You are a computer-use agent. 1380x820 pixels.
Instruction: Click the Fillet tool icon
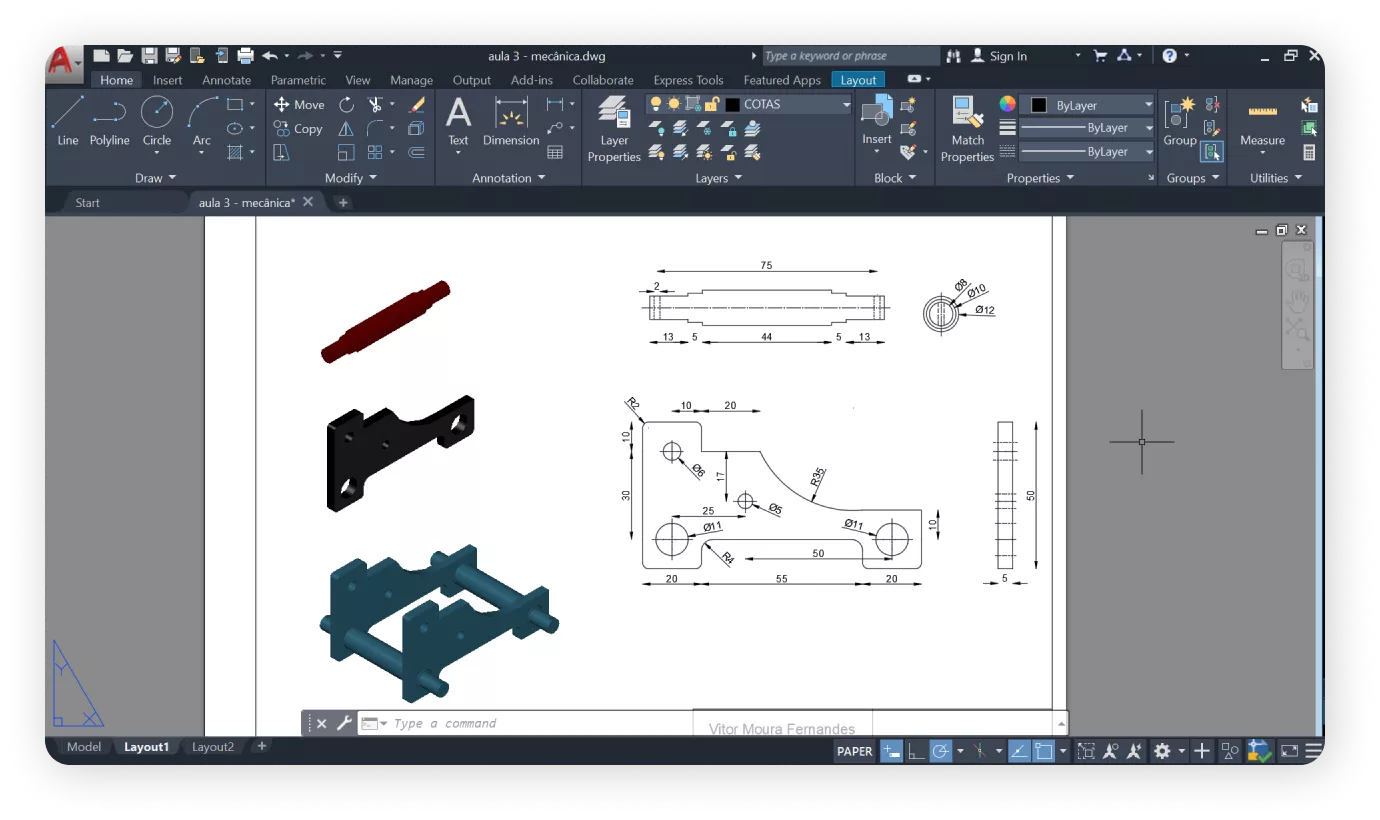pyautogui.click(x=375, y=128)
